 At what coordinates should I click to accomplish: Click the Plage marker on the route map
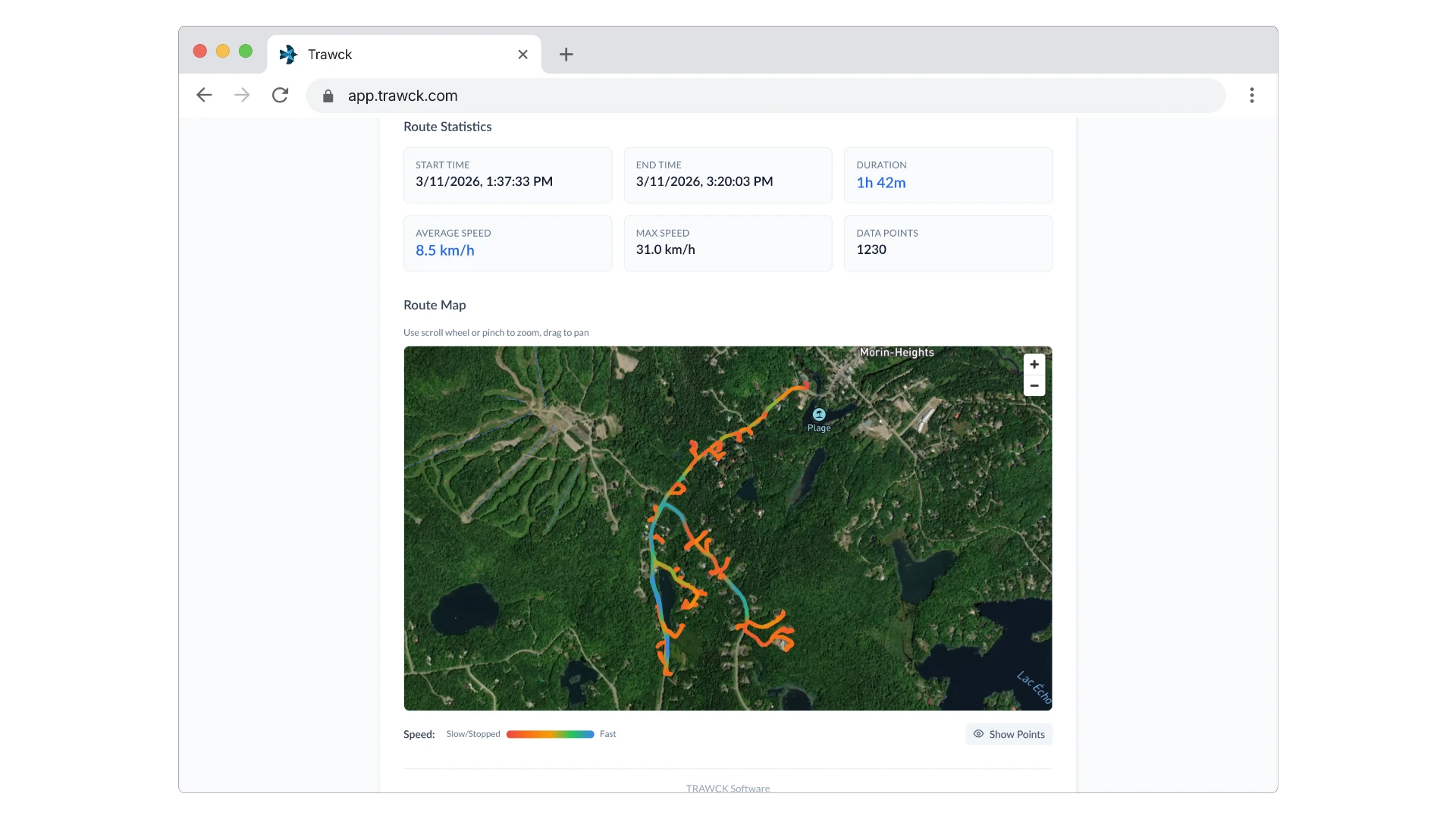coord(819,415)
